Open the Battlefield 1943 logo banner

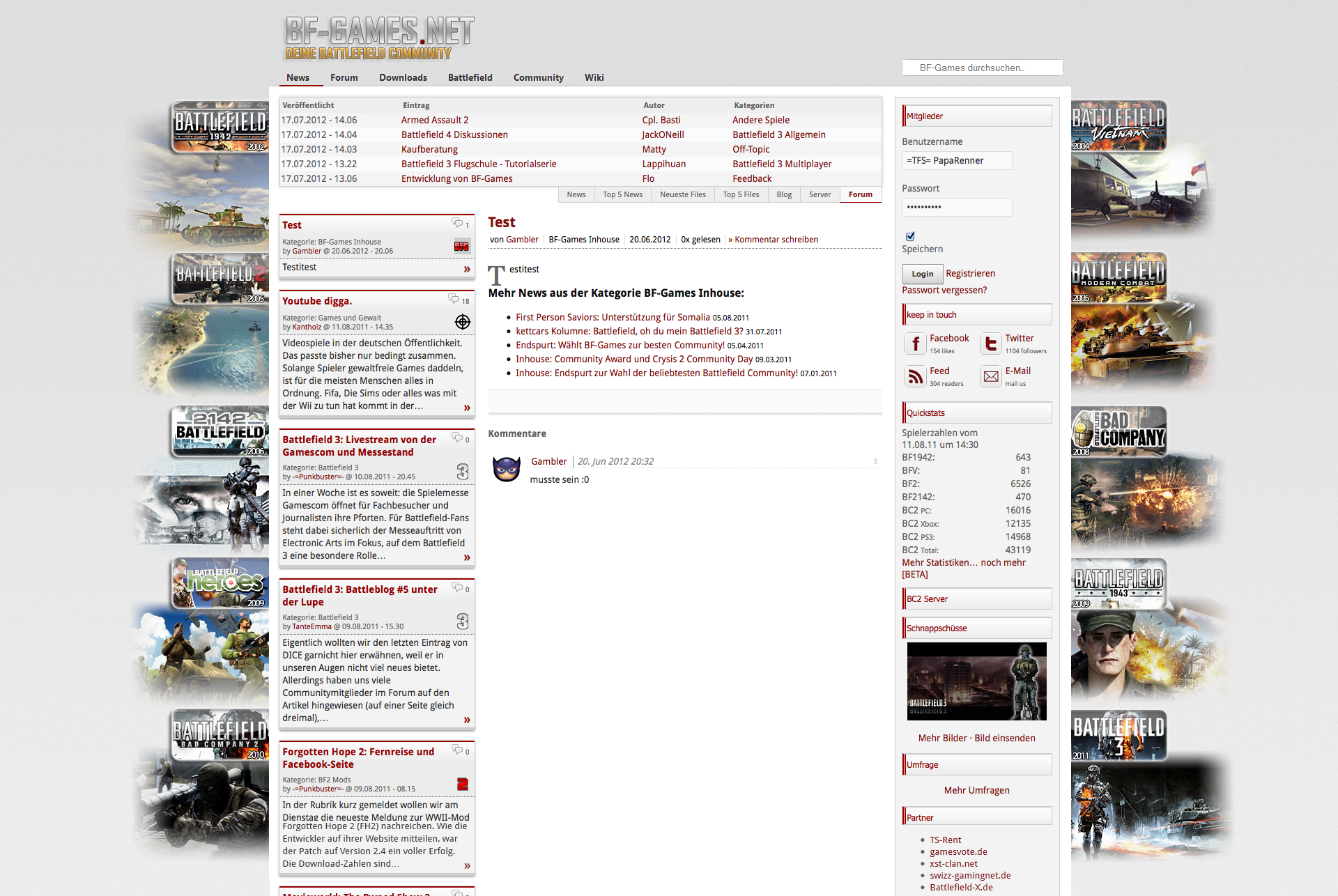[1119, 583]
